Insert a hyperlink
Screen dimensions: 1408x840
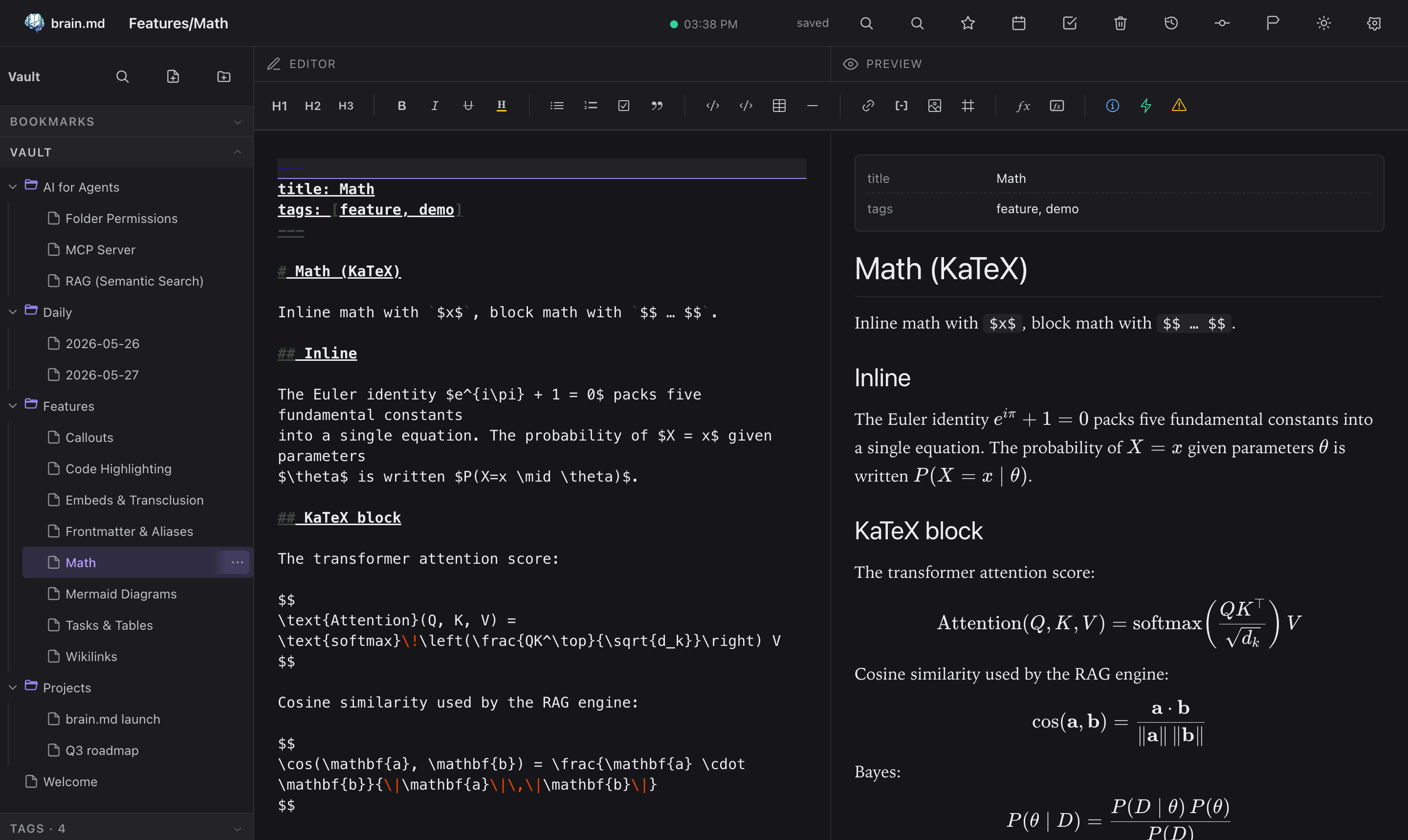pos(868,106)
